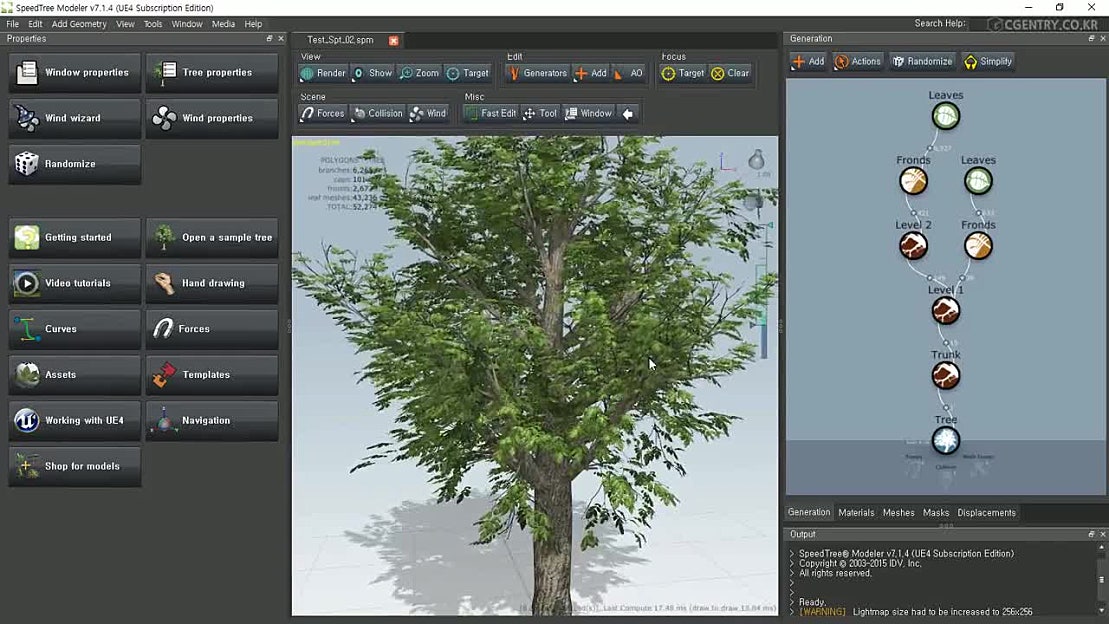1109x624 pixels.
Task: Open the Tools menu
Action: click(x=152, y=23)
